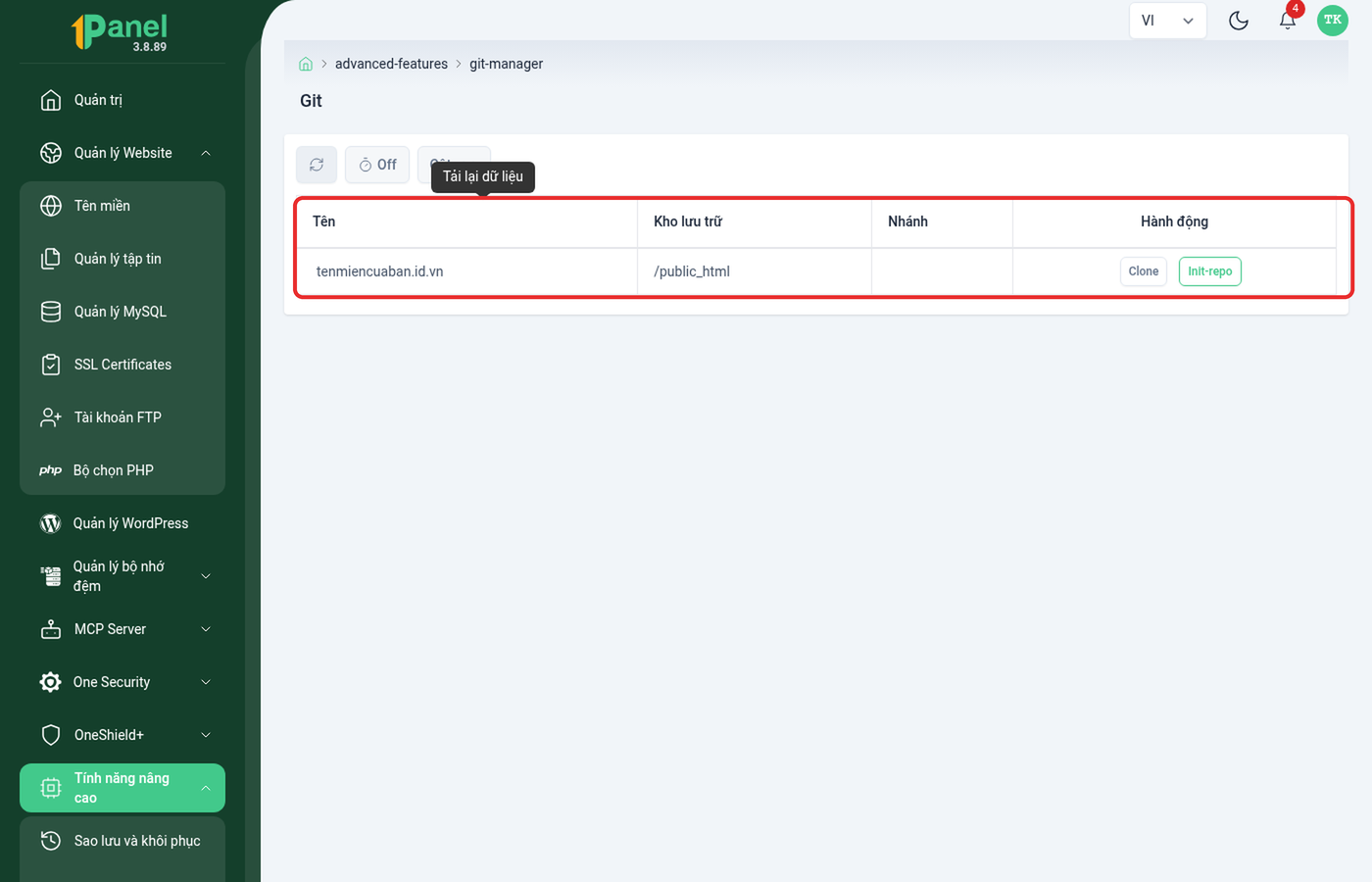Open Quản trị via its house icon
Image resolution: width=1372 pixels, height=882 pixels.
click(x=51, y=100)
